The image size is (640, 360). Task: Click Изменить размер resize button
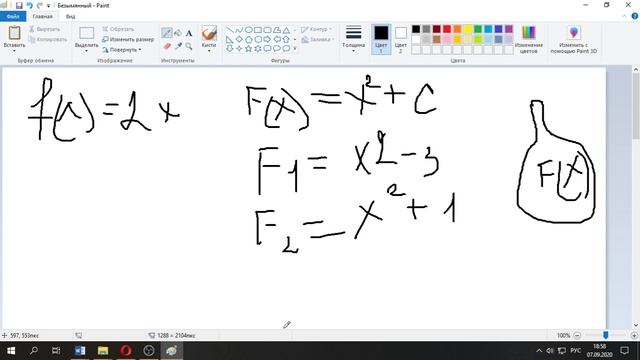pyautogui.click(x=128, y=40)
